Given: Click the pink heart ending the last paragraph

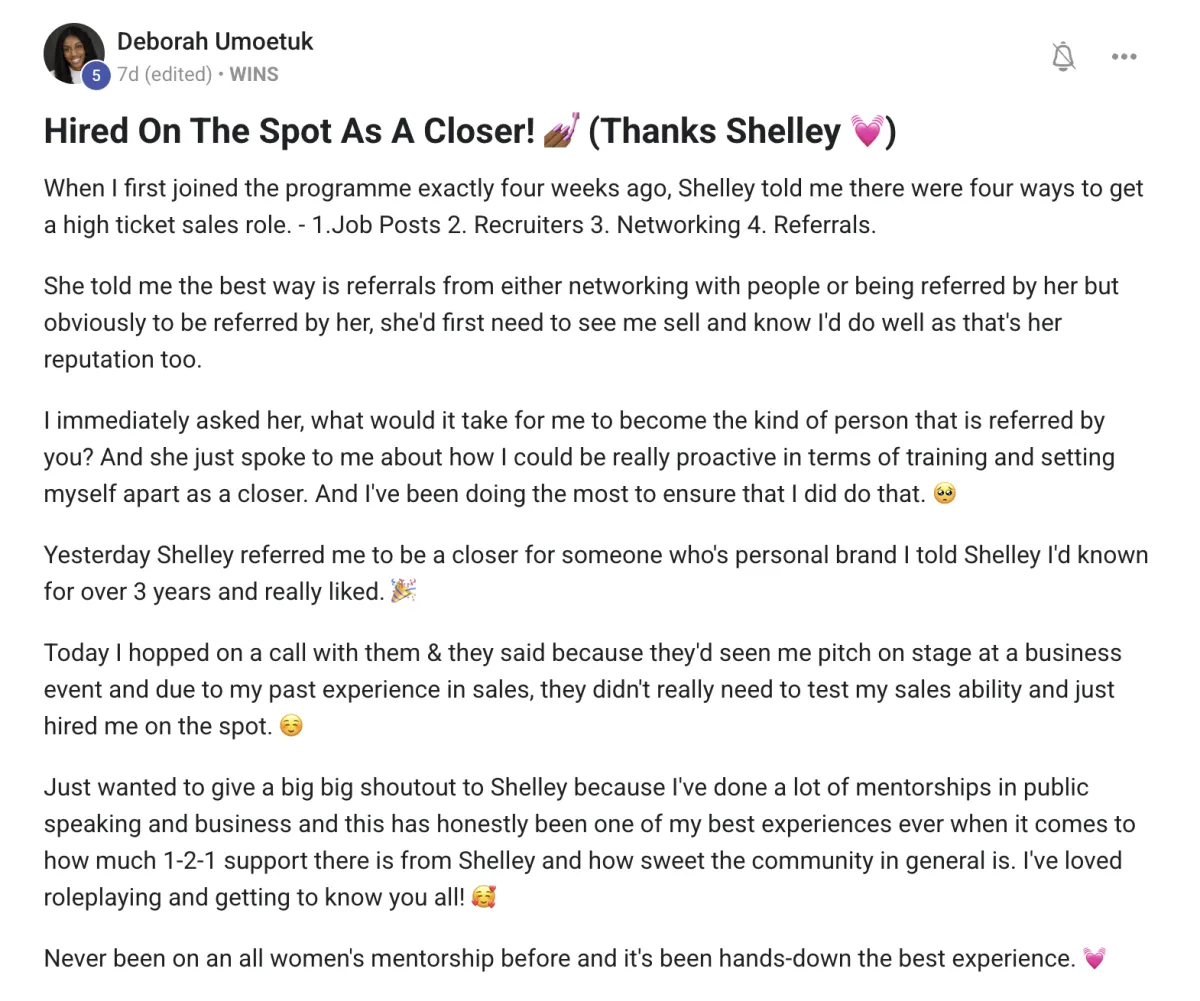Looking at the screenshot, I should point(1094,958).
